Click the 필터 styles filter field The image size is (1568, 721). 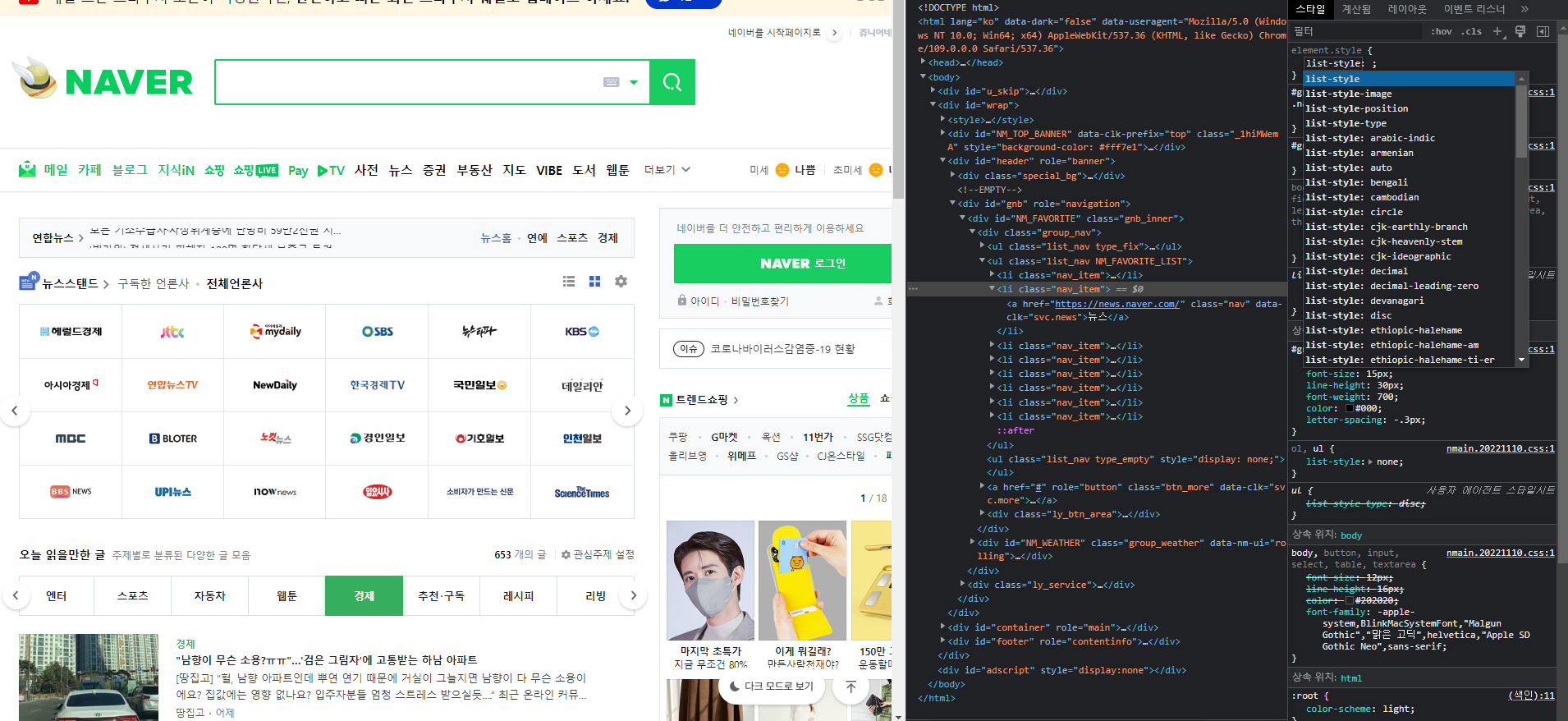(x=1355, y=31)
